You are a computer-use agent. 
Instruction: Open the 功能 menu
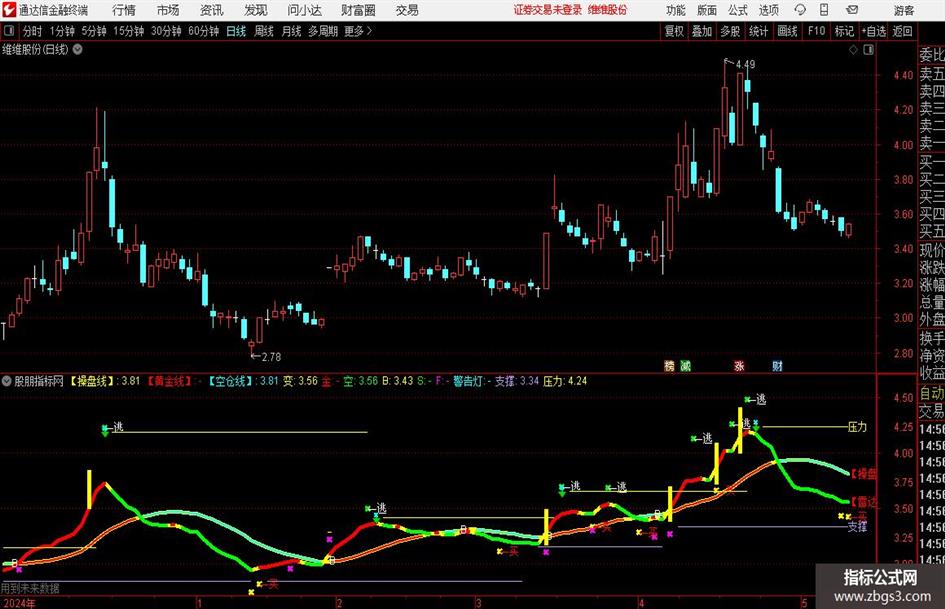point(676,10)
